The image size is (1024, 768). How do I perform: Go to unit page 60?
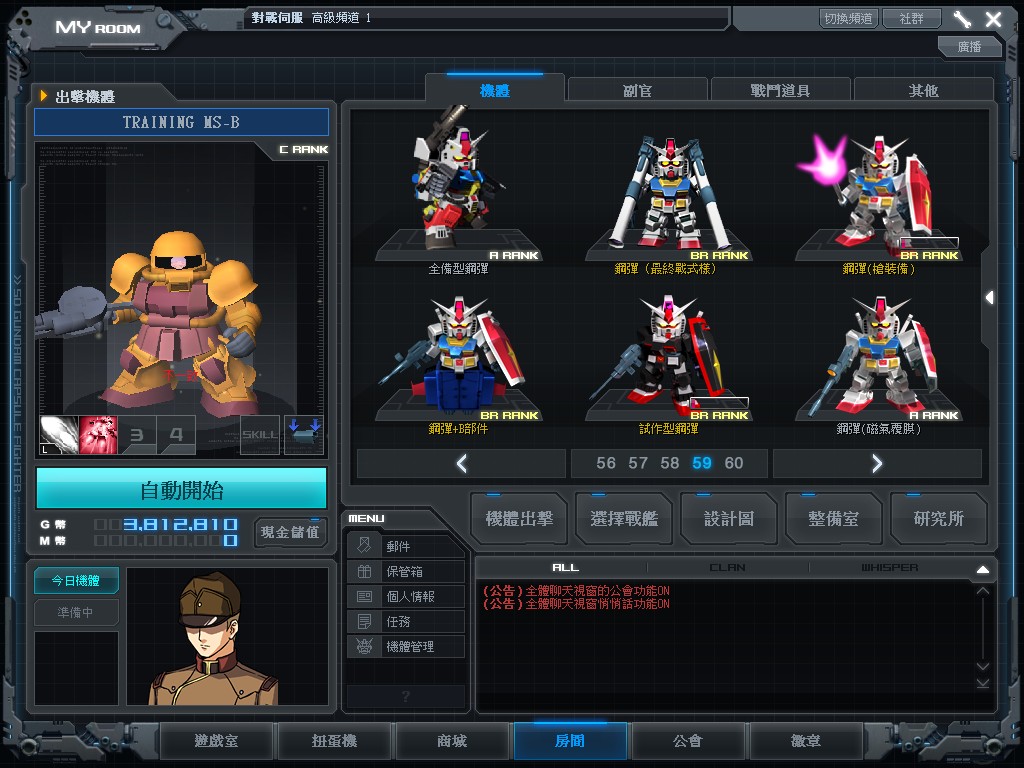(x=734, y=463)
